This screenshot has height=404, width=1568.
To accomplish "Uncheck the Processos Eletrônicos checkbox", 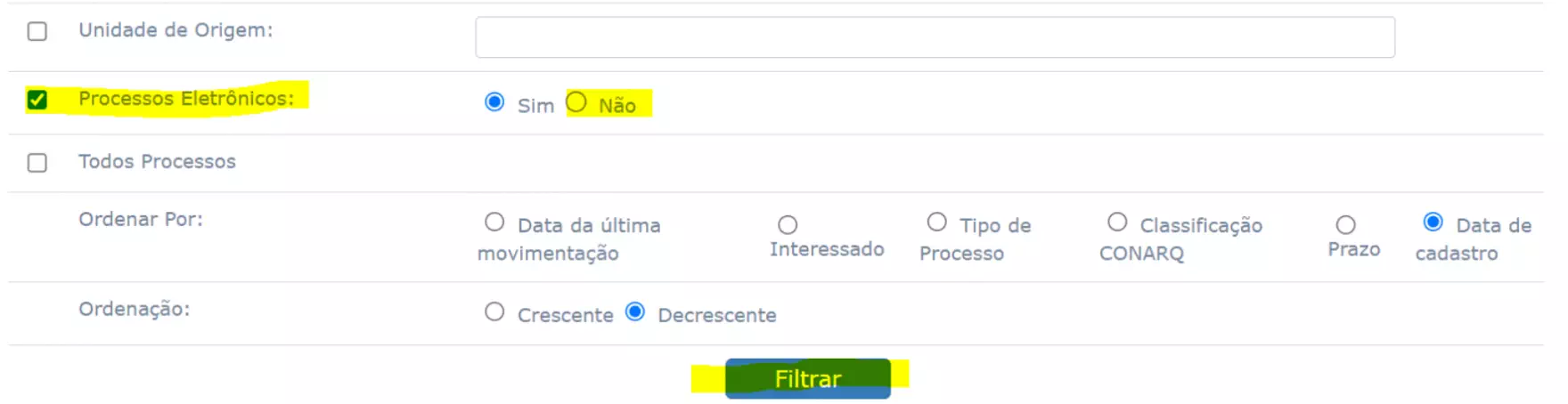I will pos(37,99).
